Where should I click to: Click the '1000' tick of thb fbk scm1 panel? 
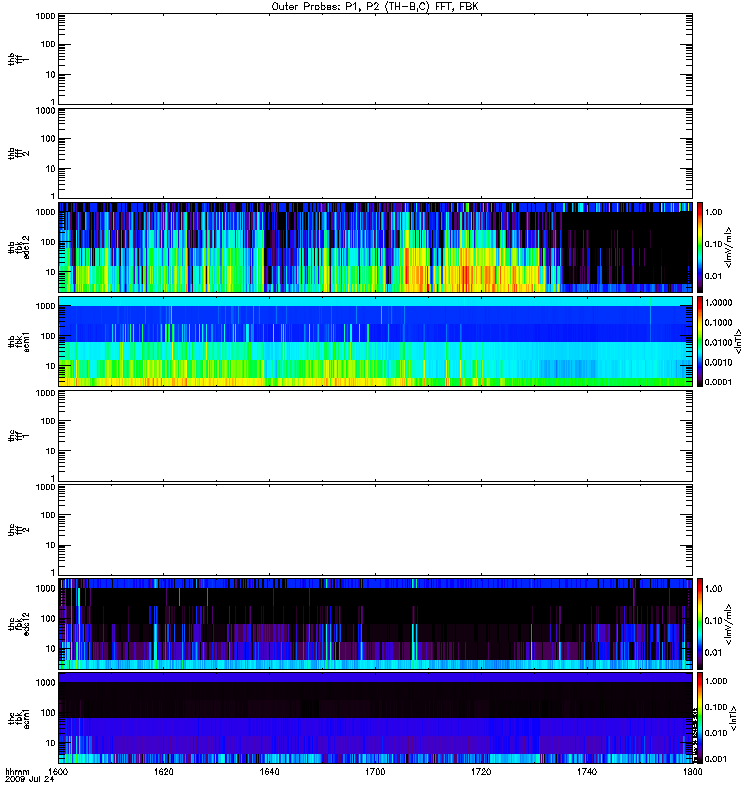(x=45, y=306)
